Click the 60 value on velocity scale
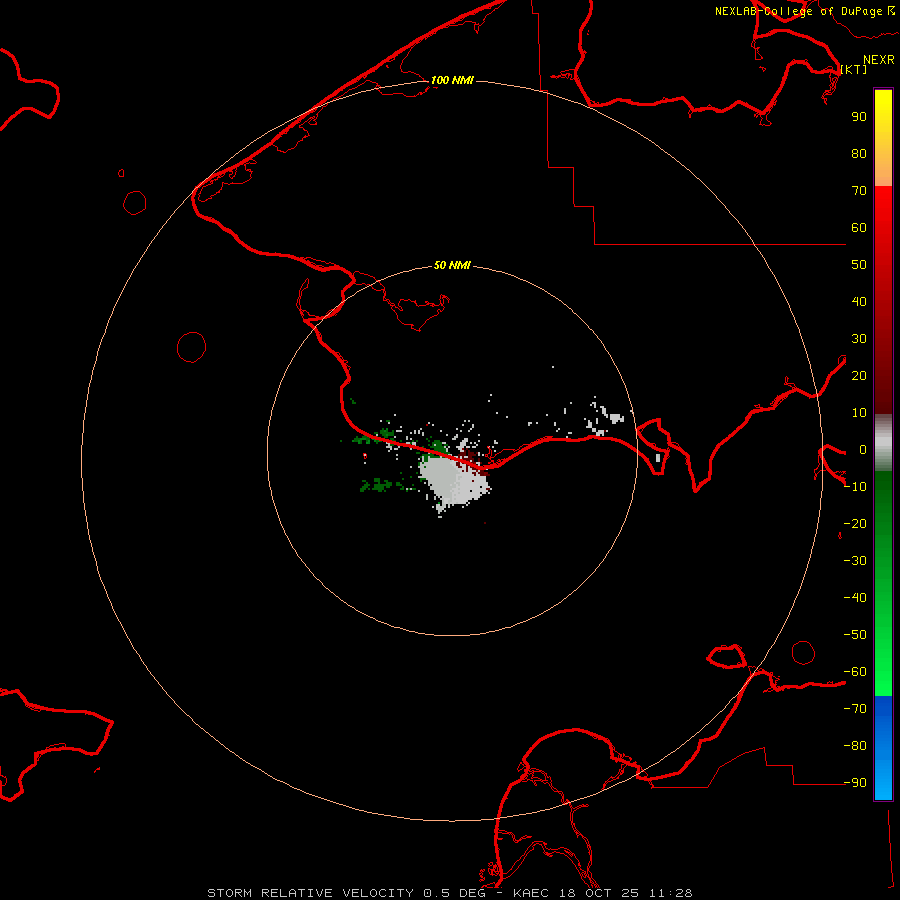The image size is (900, 900). 859,228
